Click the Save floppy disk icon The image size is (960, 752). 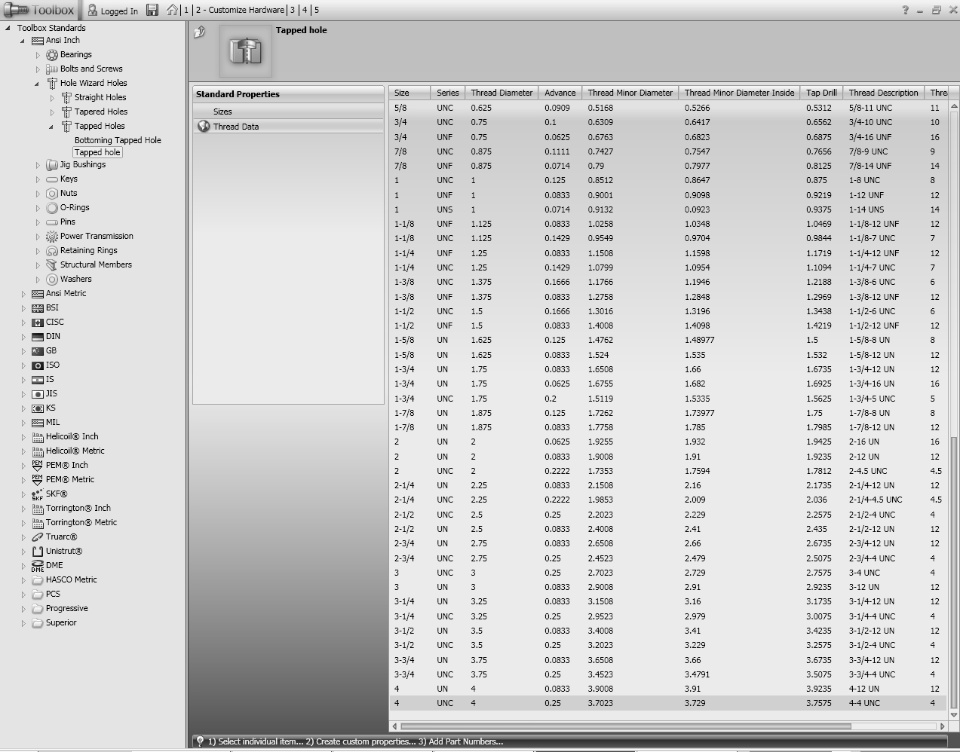tap(152, 10)
